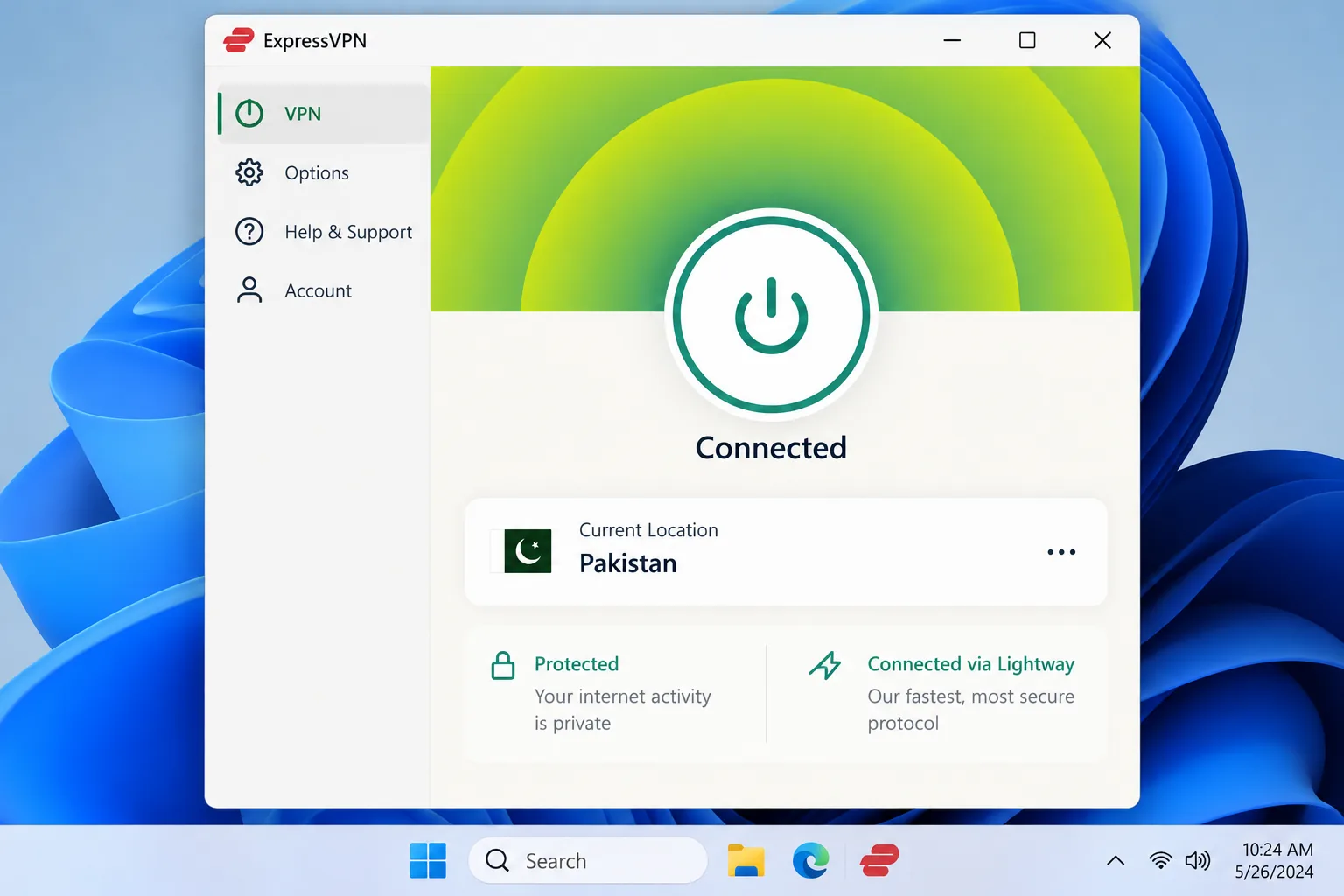This screenshot has height=896, width=1344.
Task: Click the Connected status text
Action: (x=771, y=448)
